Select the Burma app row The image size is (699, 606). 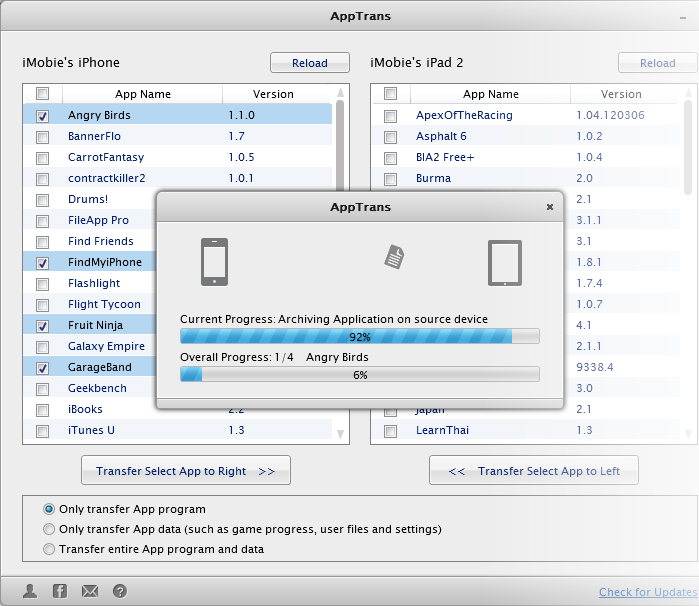click(x=526, y=178)
